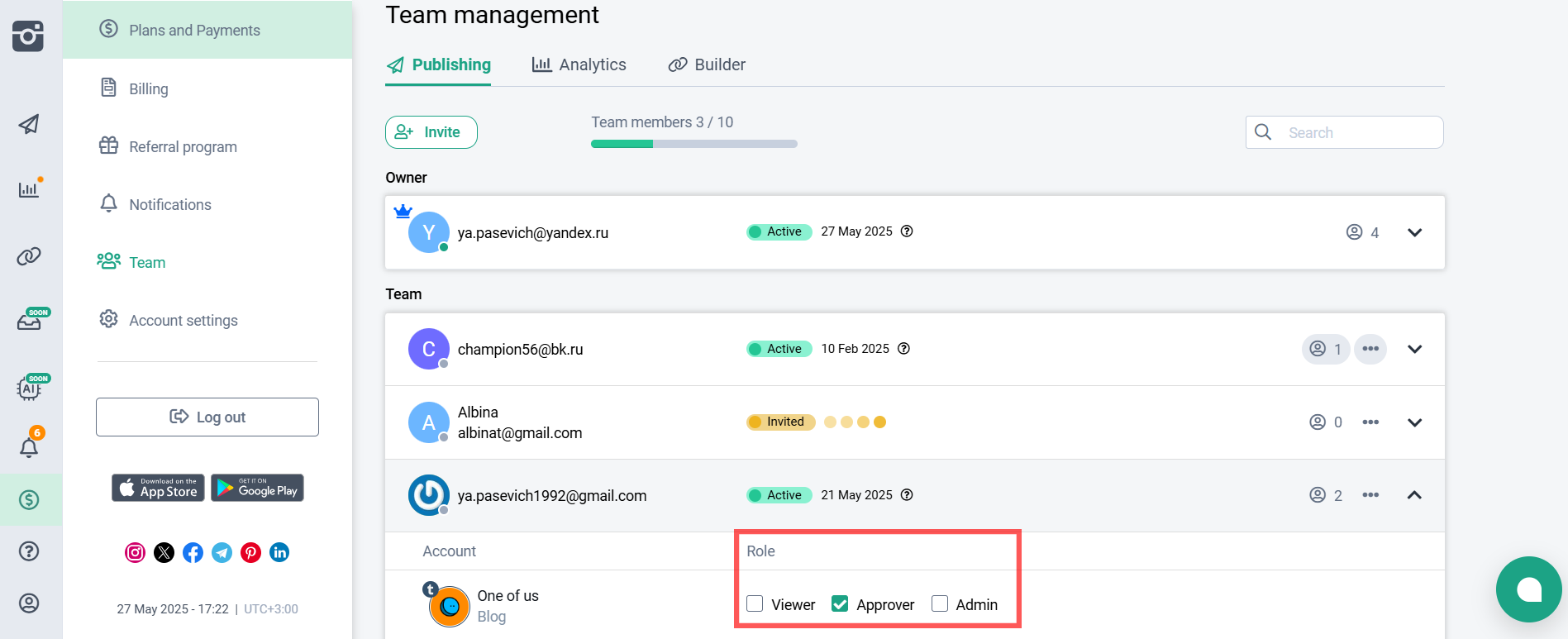Open the bell notifications icon with badge 6
This screenshot has width=1568, height=639.
point(29,447)
